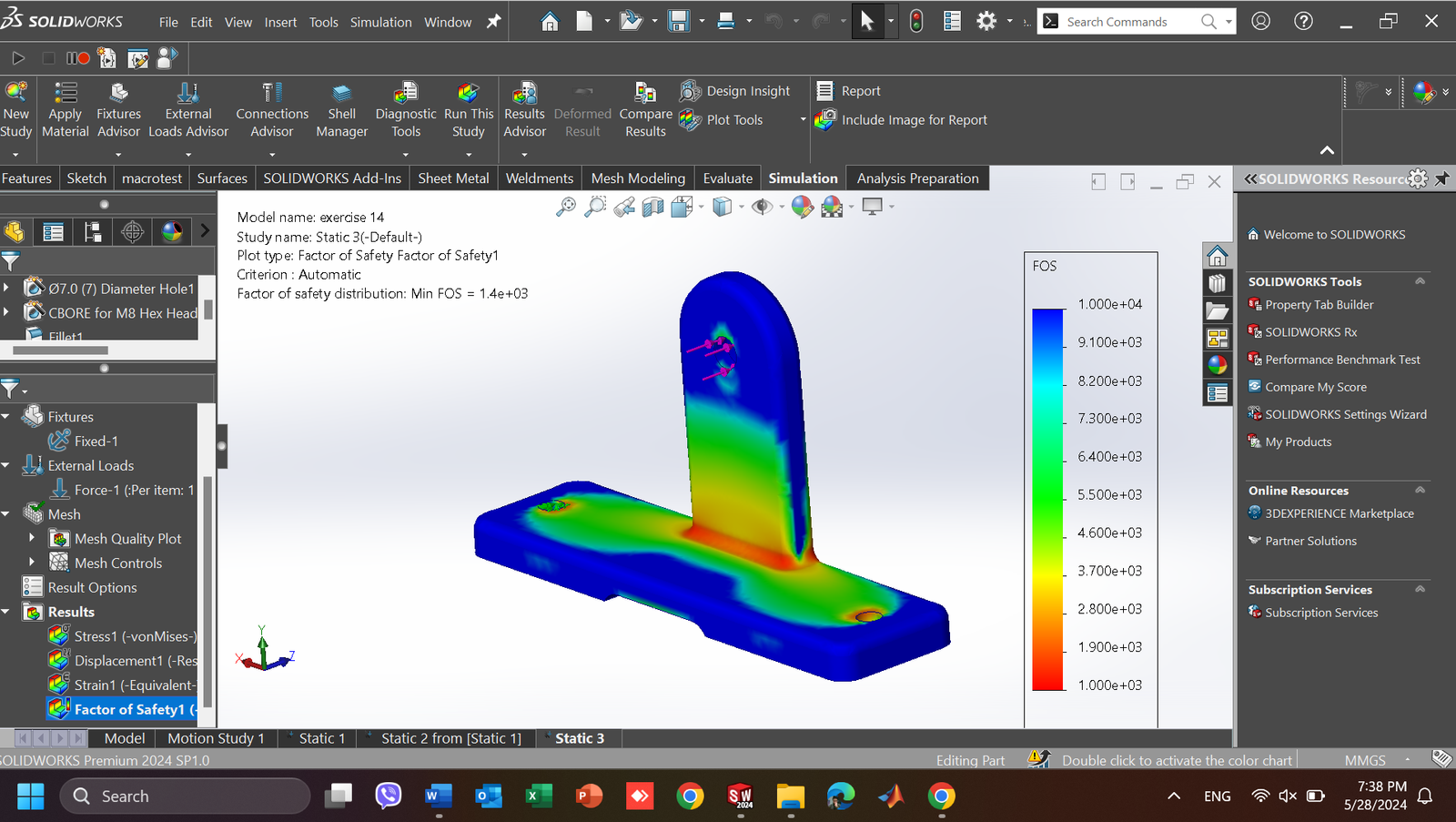1456x822 pixels.
Task: Open the Simulation menu
Action: (380, 22)
